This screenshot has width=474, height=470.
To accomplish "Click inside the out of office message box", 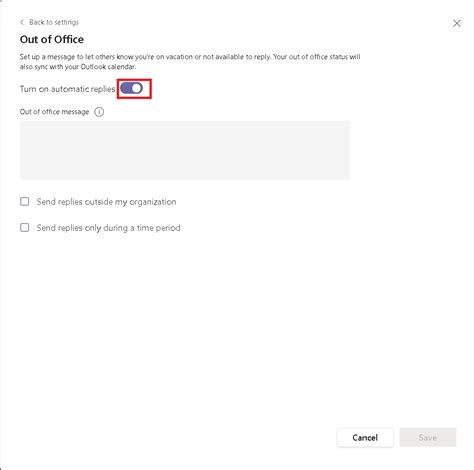I will pos(185,150).
